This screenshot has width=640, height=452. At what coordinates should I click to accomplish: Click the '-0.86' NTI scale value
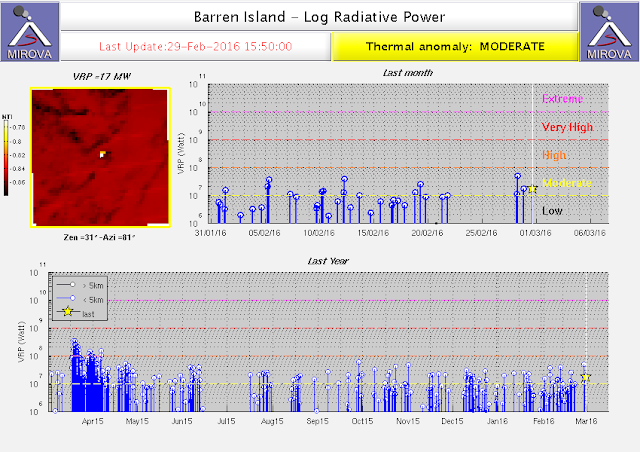[x=18, y=183]
